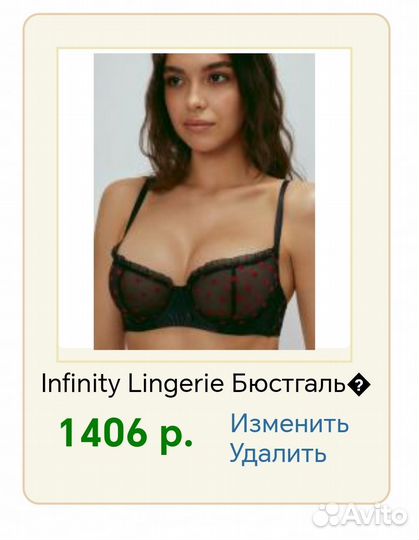
Task: Select the word Lingerie in title
Action: pyautogui.click(x=176, y=384)
